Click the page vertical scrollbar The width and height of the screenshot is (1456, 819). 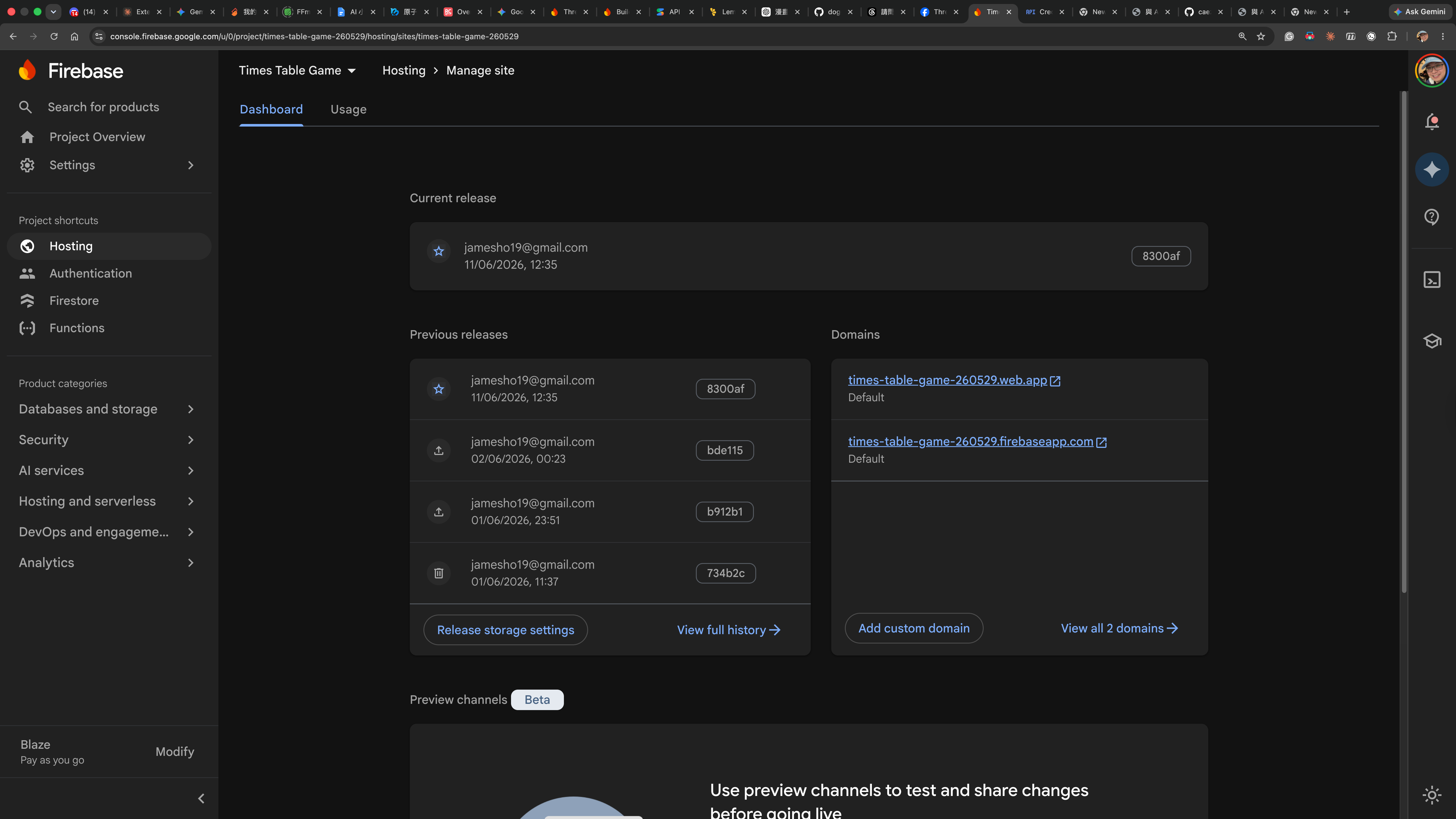(1403, 342)
